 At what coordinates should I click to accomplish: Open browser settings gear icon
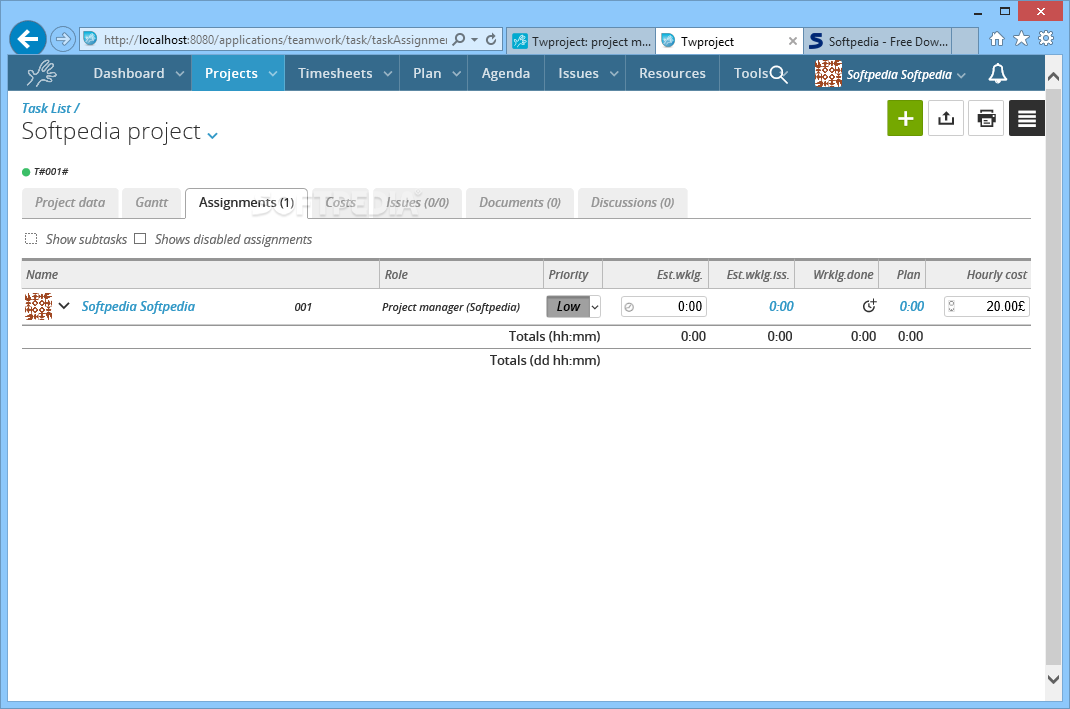(1046, 39)
